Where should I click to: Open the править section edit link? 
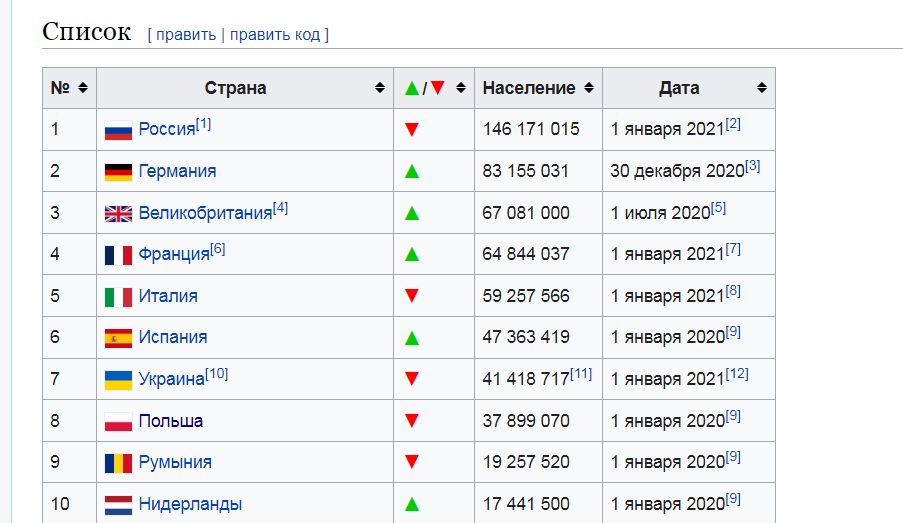point(185,35)
